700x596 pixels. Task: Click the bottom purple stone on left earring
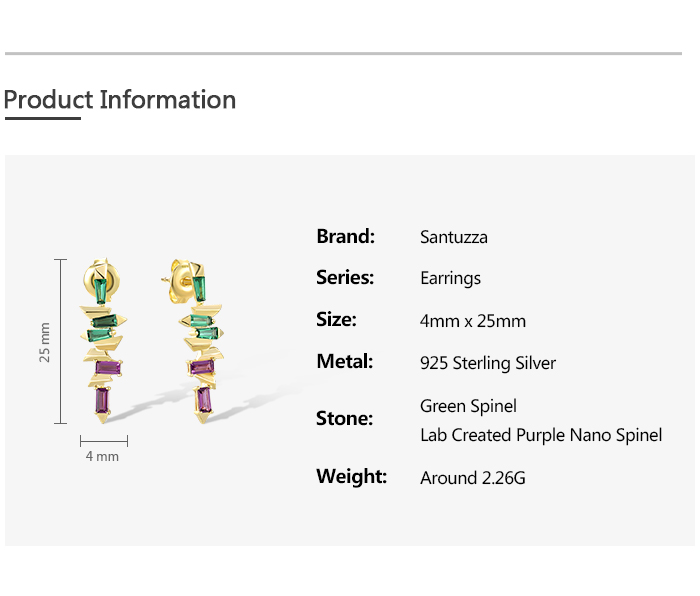point(102,401)
